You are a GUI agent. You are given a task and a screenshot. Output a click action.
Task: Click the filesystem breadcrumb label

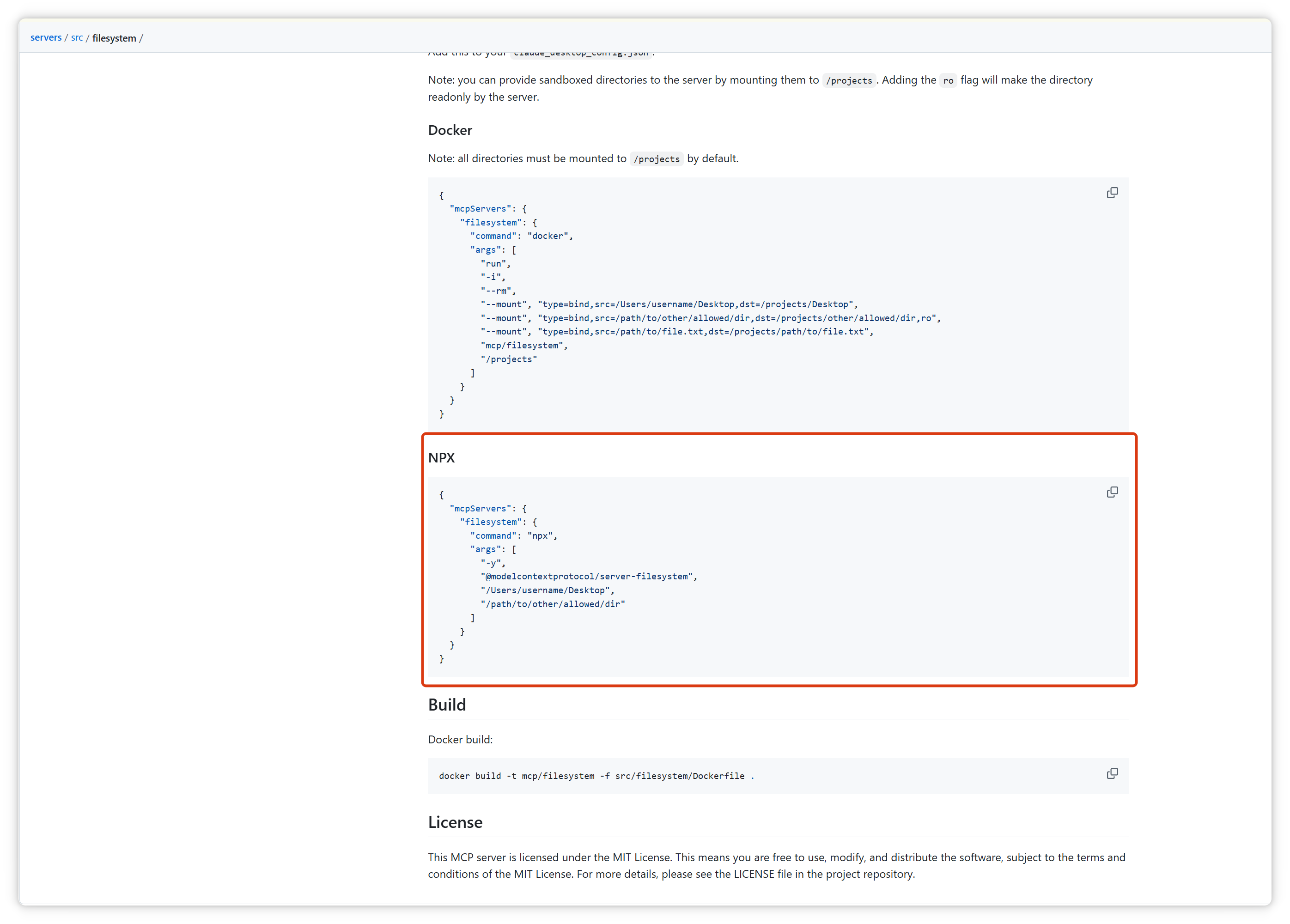coord(114,38)
